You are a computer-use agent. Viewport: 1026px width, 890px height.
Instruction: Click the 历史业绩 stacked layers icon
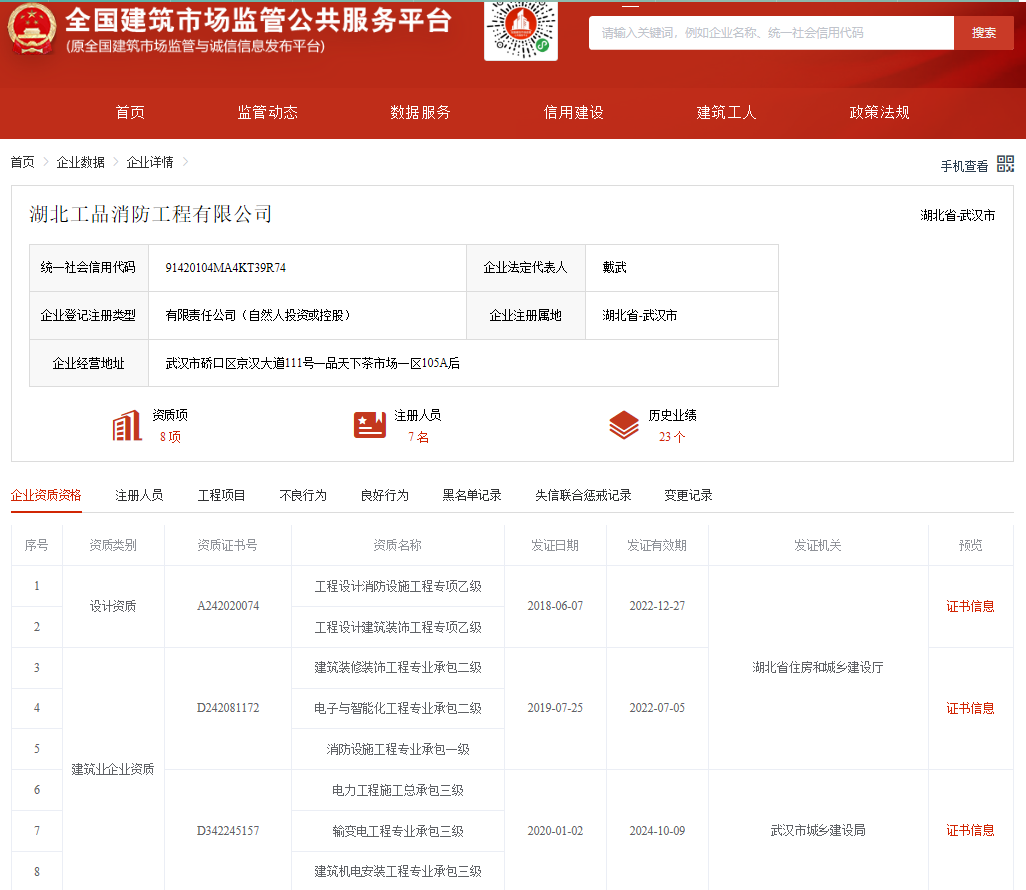click(624, 425)
